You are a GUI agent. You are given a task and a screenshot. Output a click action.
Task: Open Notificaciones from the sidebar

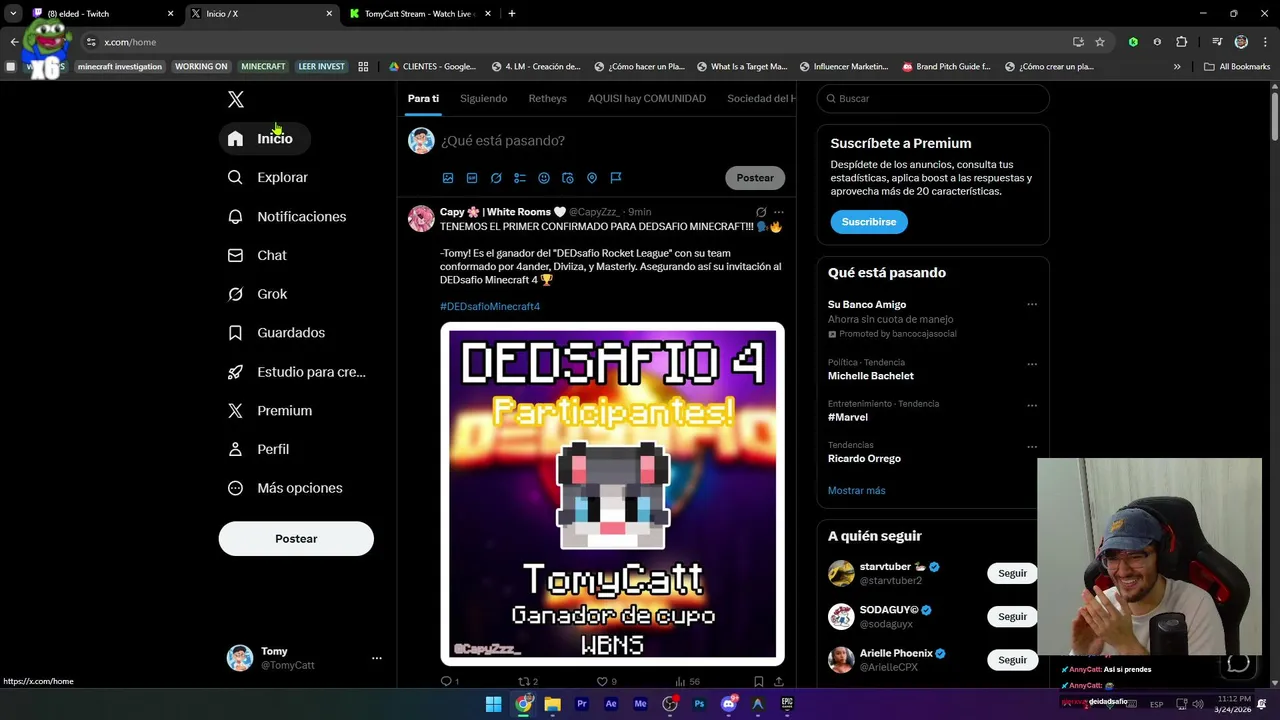[287, 216]
